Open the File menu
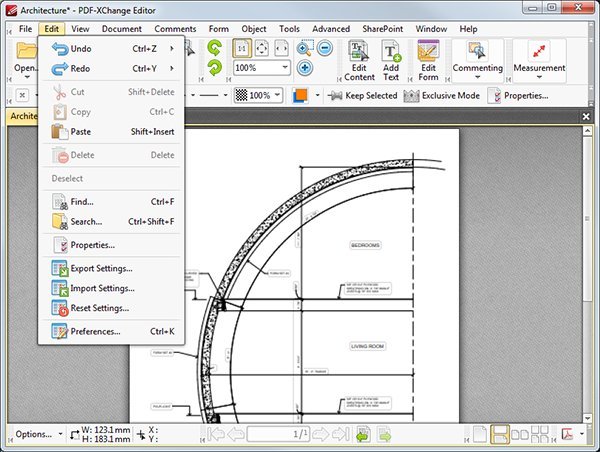The width and height of the screenshot is (600, 452). [26, 29]
